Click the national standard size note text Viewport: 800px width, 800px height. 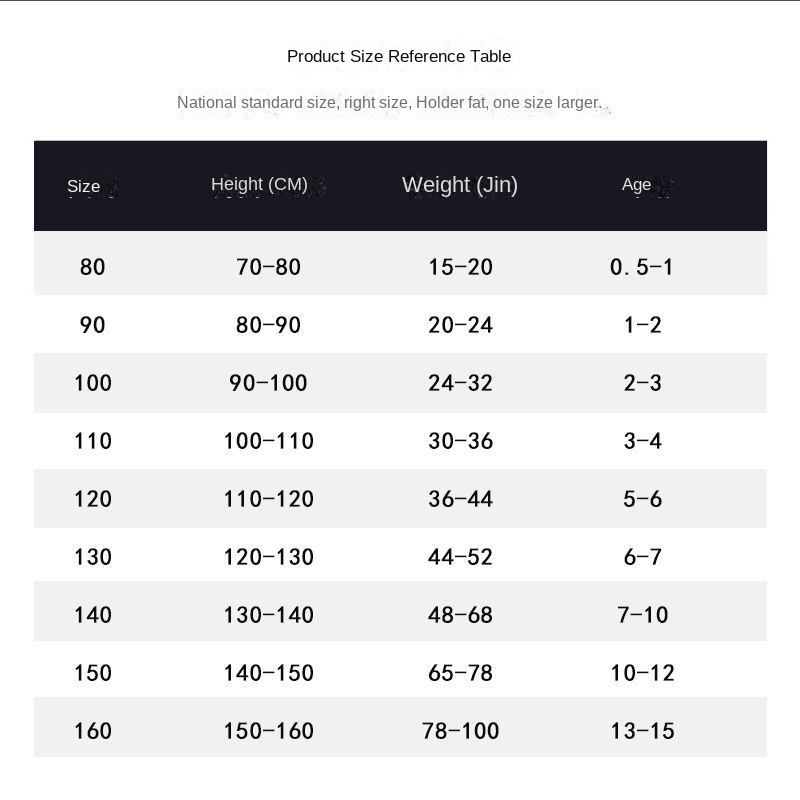click(x=390, y=103)
